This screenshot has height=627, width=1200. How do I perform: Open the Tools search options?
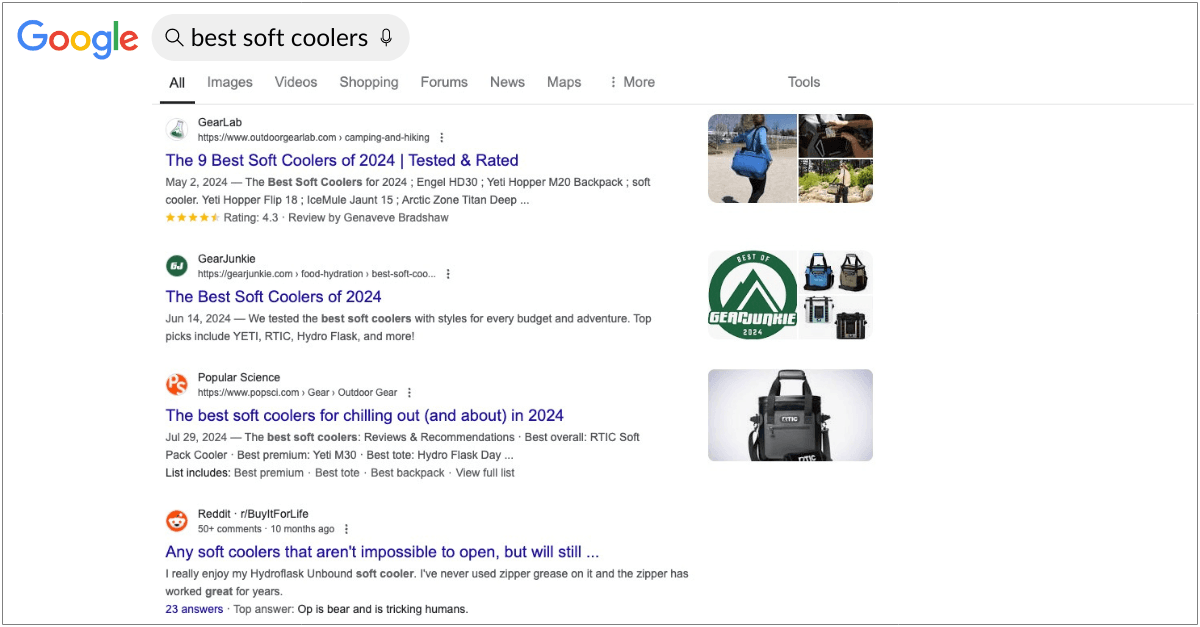click(803, 82)
